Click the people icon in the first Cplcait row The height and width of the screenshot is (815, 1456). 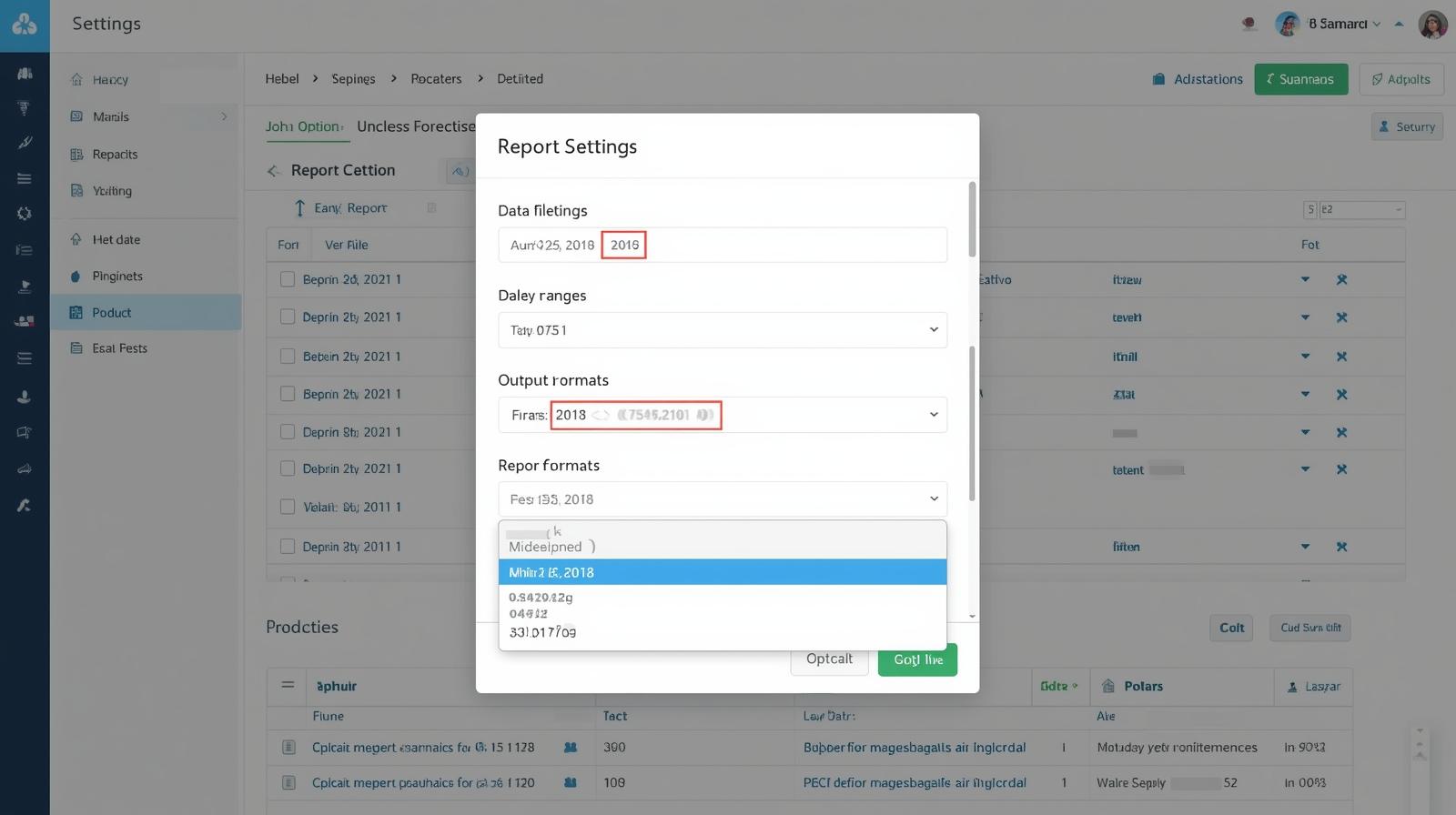[x=571, y=748]
